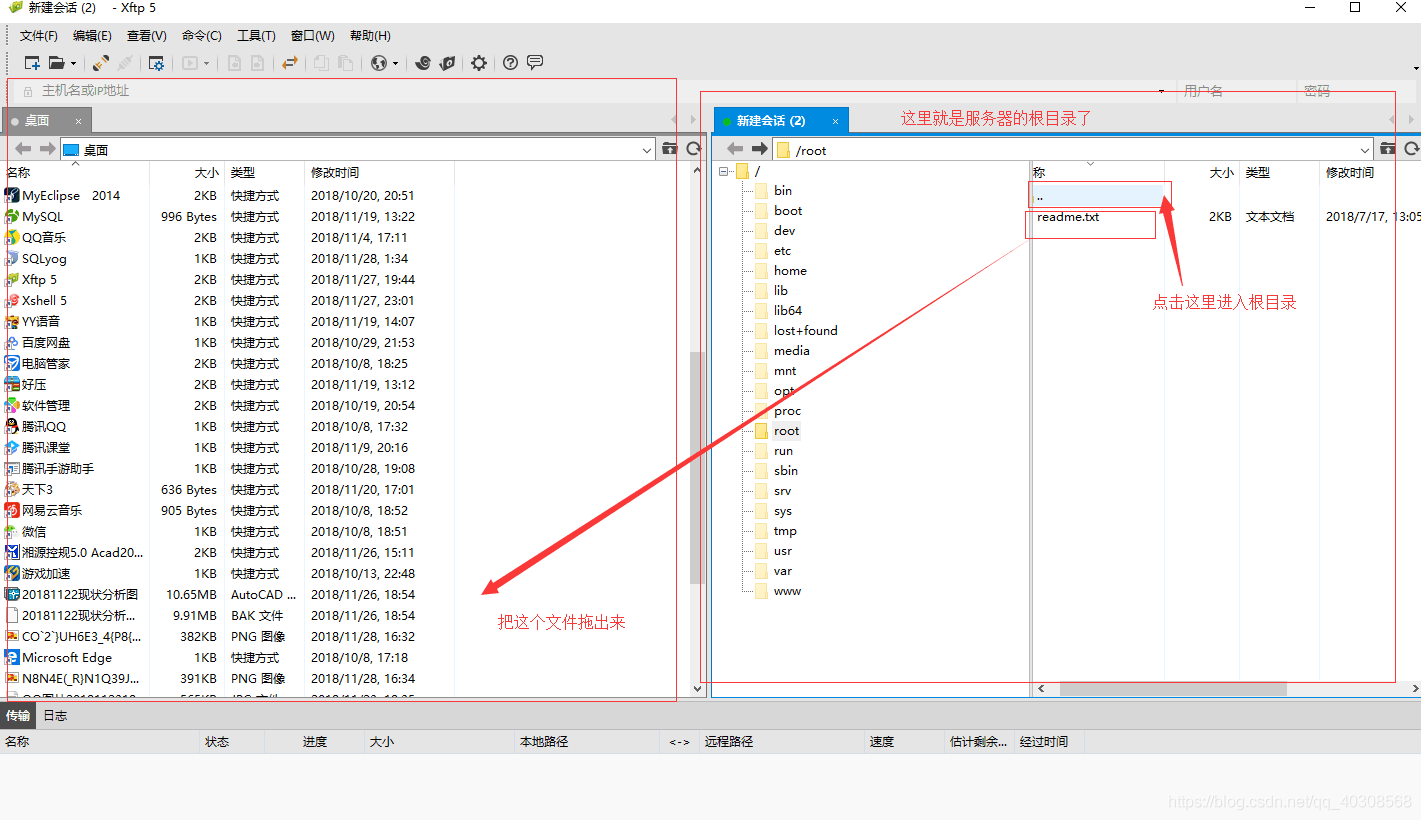Go back in the local pane
1421x820 pixels.
[22, 149]
